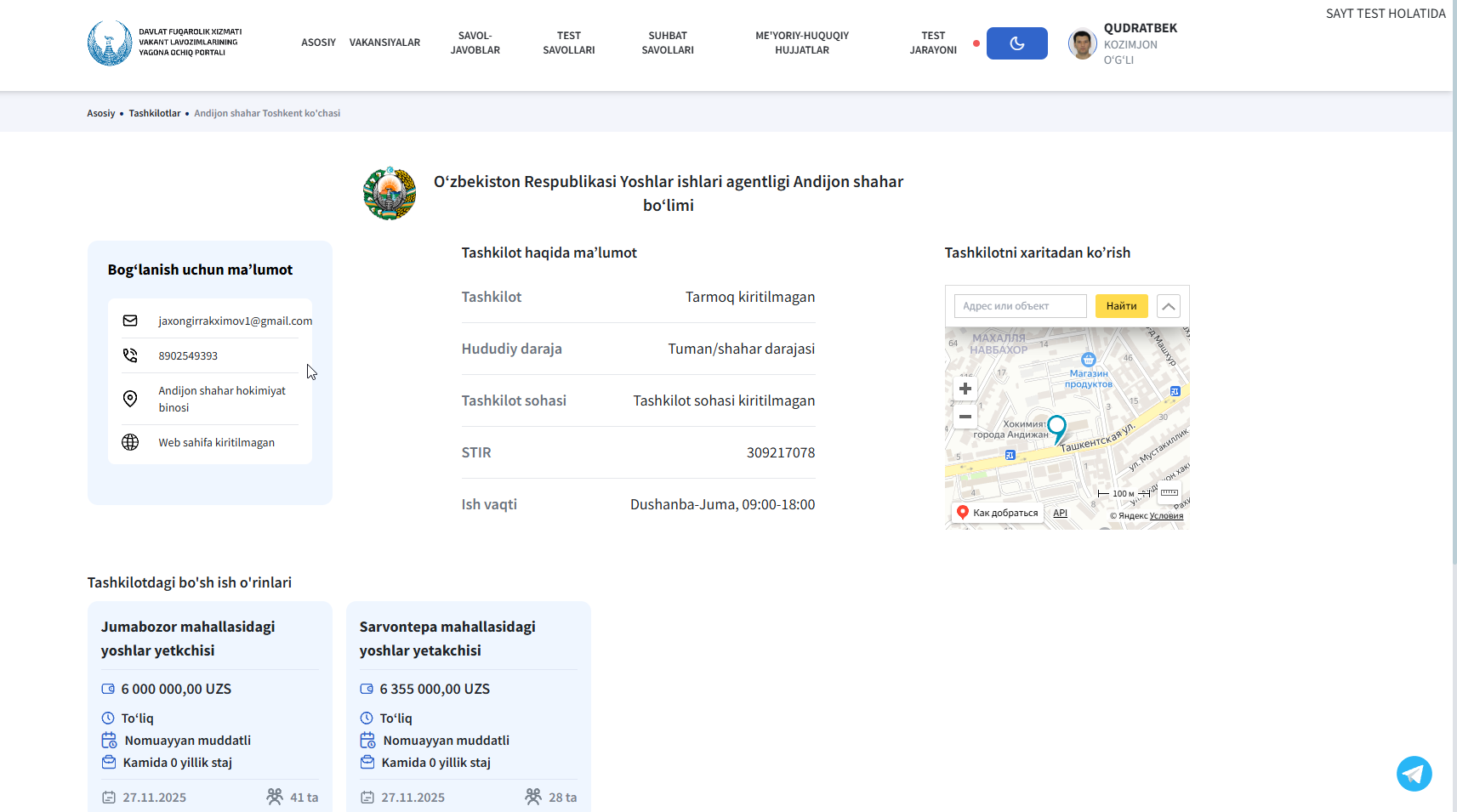The height and width of the screenshot is (812, 1457).
Task: Click the STIR value 309217078
Action: coord(781,452)
